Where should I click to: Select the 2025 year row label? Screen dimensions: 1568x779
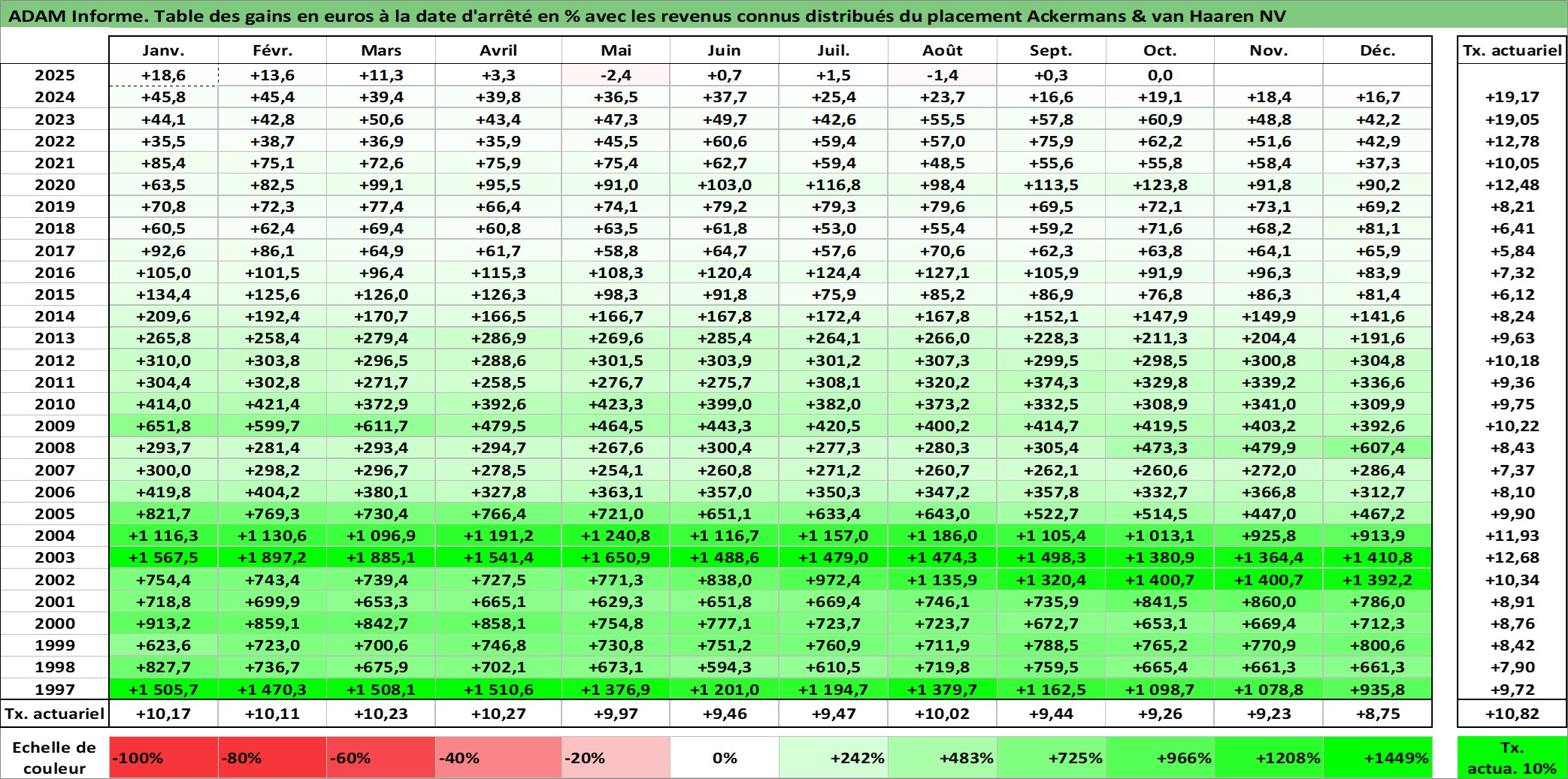click(55, 75)
